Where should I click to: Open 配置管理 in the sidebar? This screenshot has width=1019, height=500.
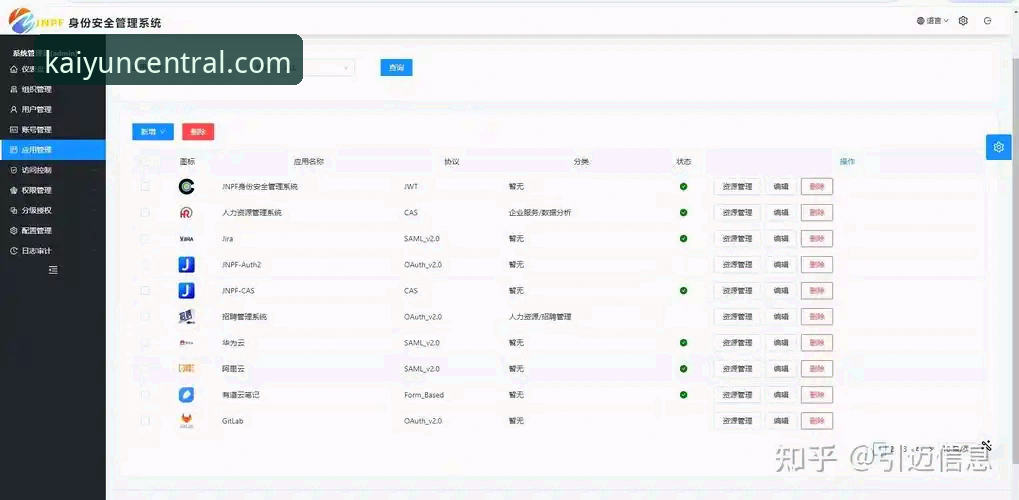pos(53,230)
